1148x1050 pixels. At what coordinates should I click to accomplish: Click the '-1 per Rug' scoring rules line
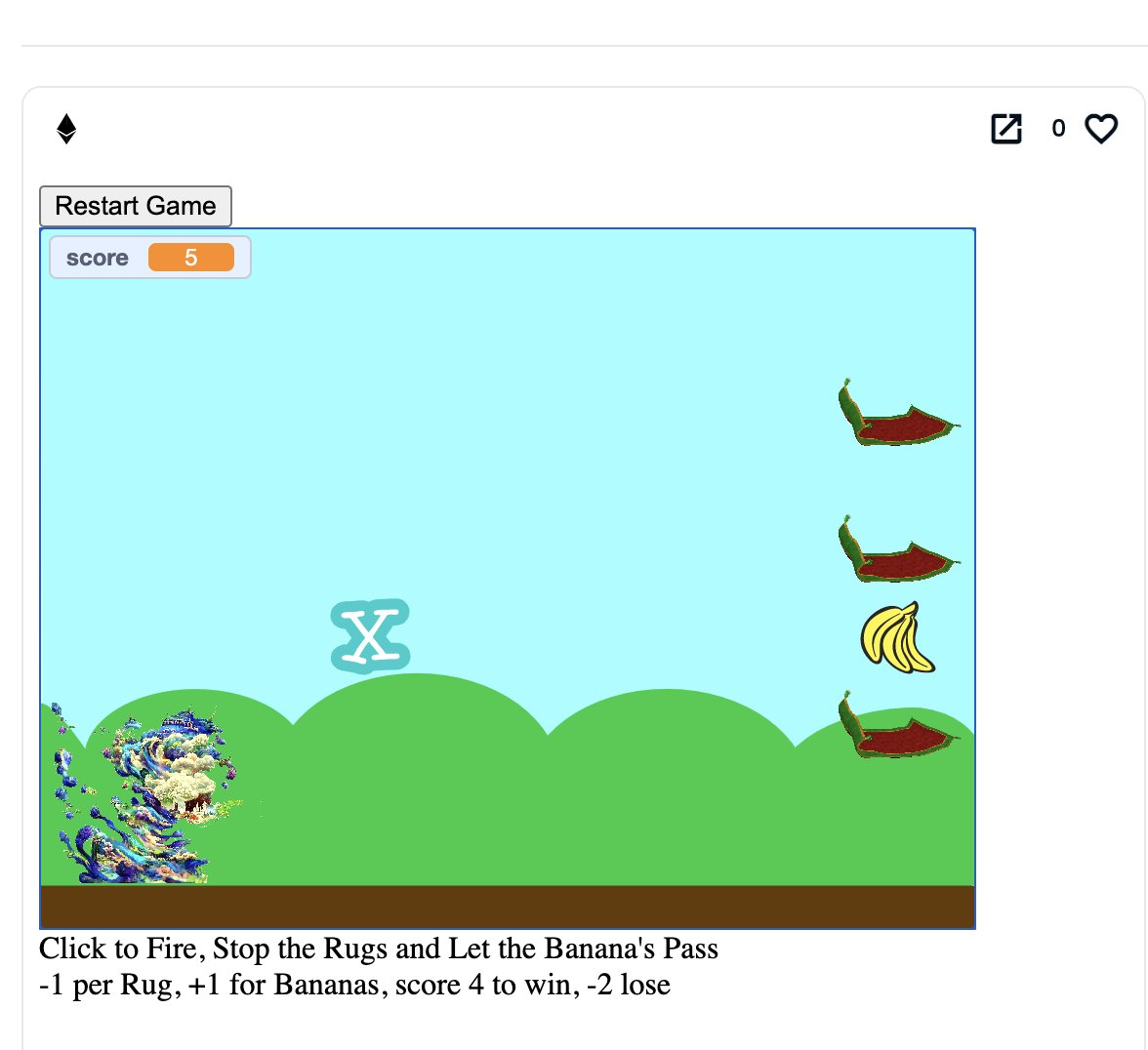click(x=355, y=985)
